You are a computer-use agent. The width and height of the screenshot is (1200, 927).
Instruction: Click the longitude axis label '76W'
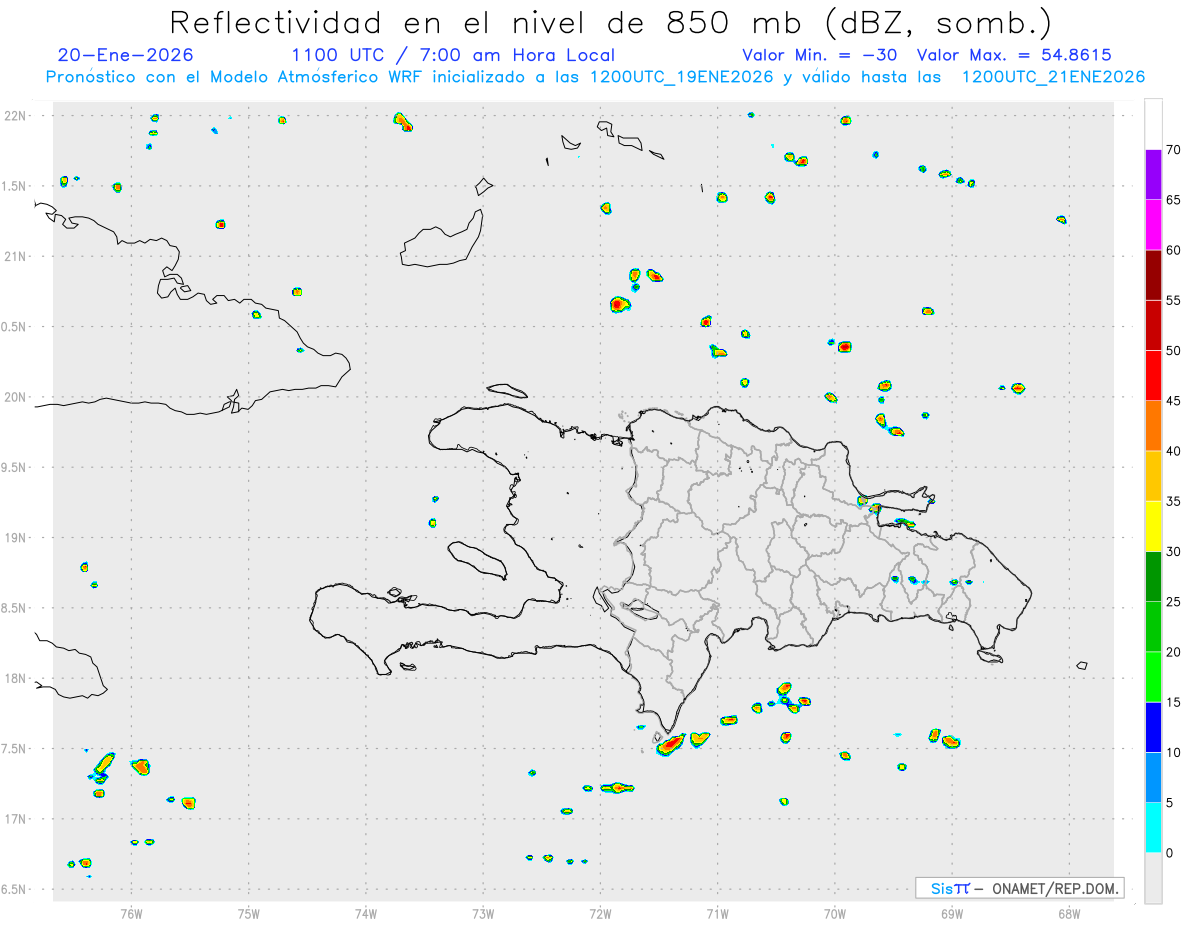(131, 913)
